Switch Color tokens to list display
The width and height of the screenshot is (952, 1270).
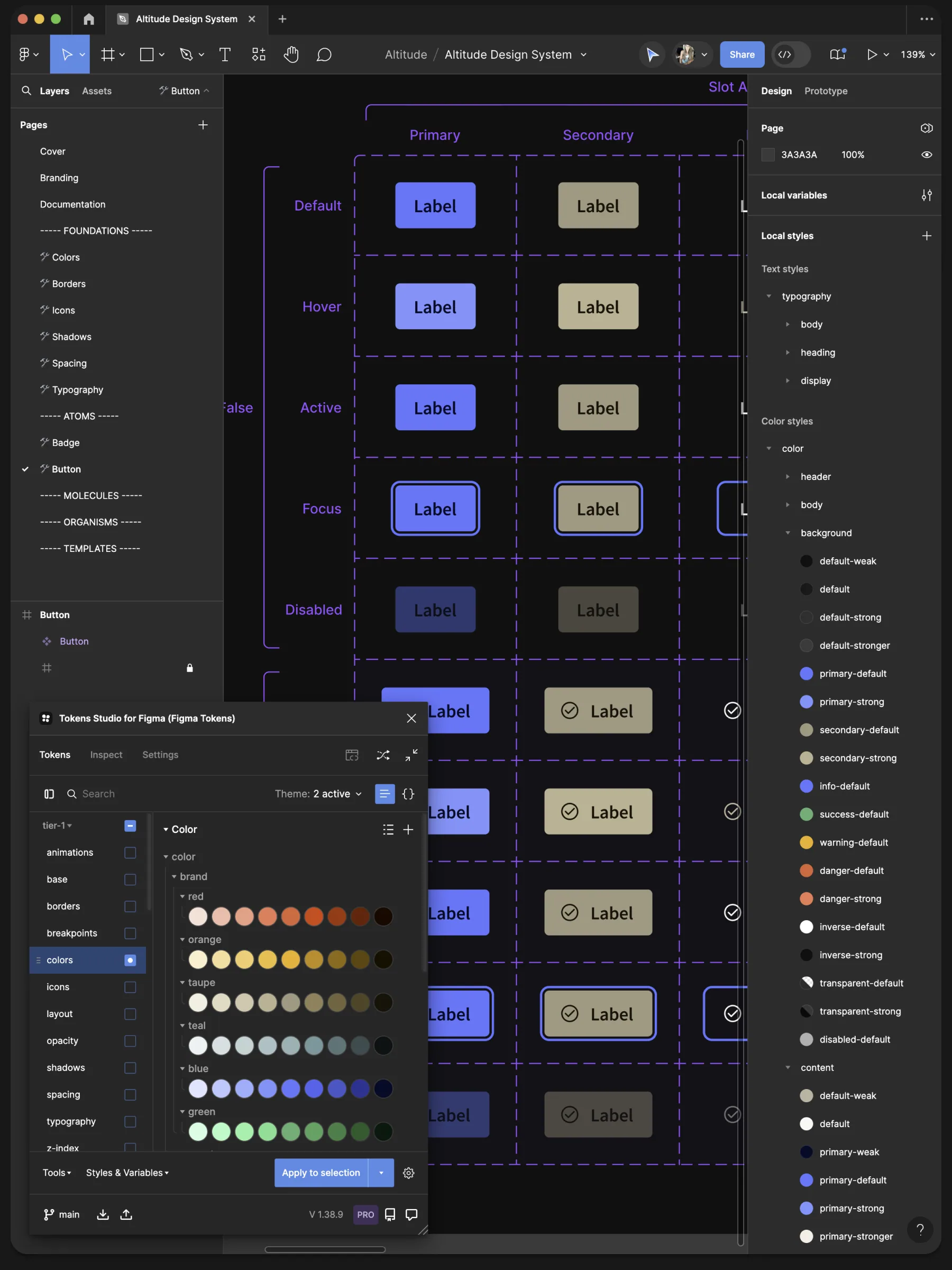388,830
